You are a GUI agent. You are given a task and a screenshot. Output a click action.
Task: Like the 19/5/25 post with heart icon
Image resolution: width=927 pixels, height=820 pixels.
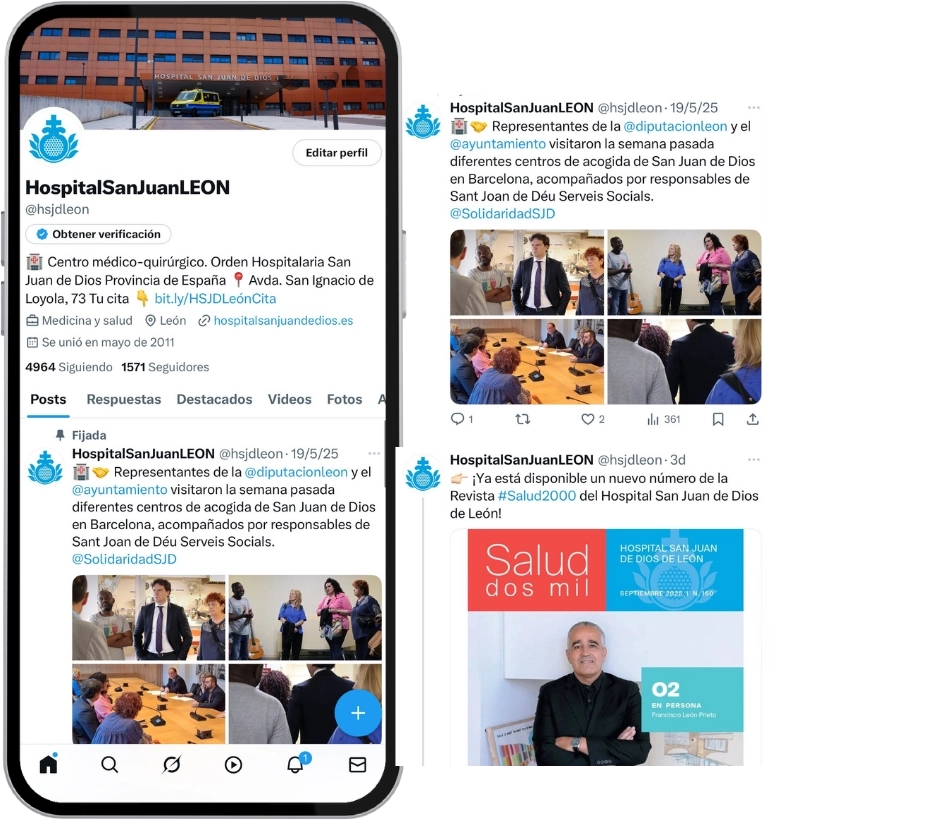(592, 419)
